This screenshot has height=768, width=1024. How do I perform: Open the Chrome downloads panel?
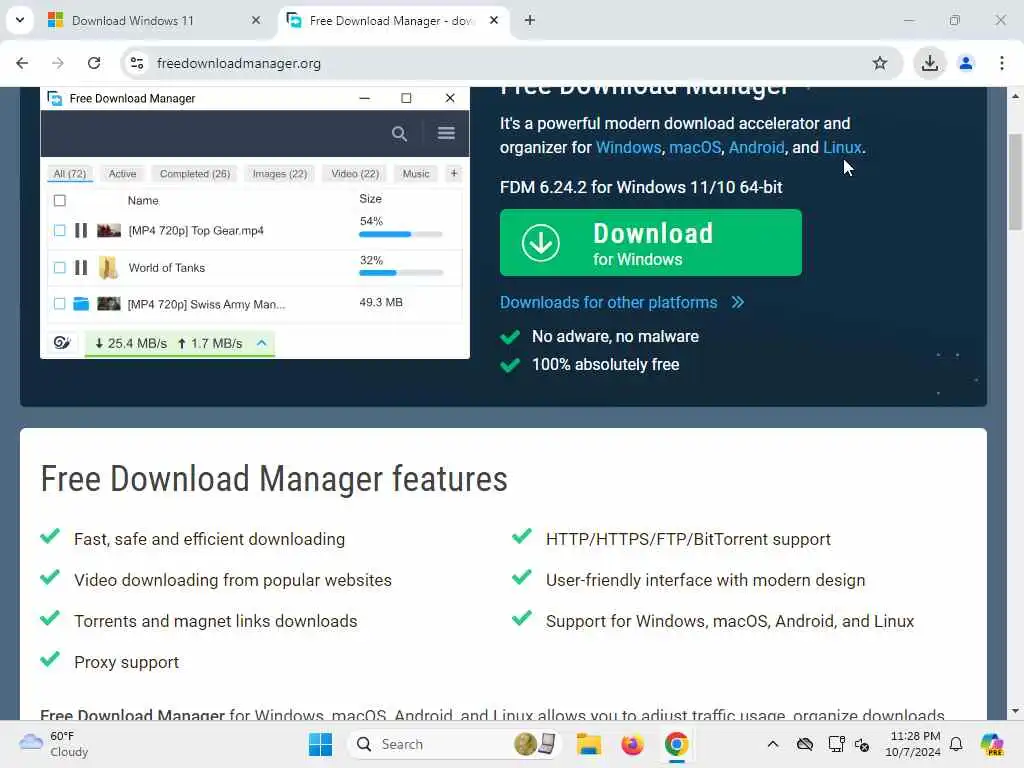[x=929, y=63]
